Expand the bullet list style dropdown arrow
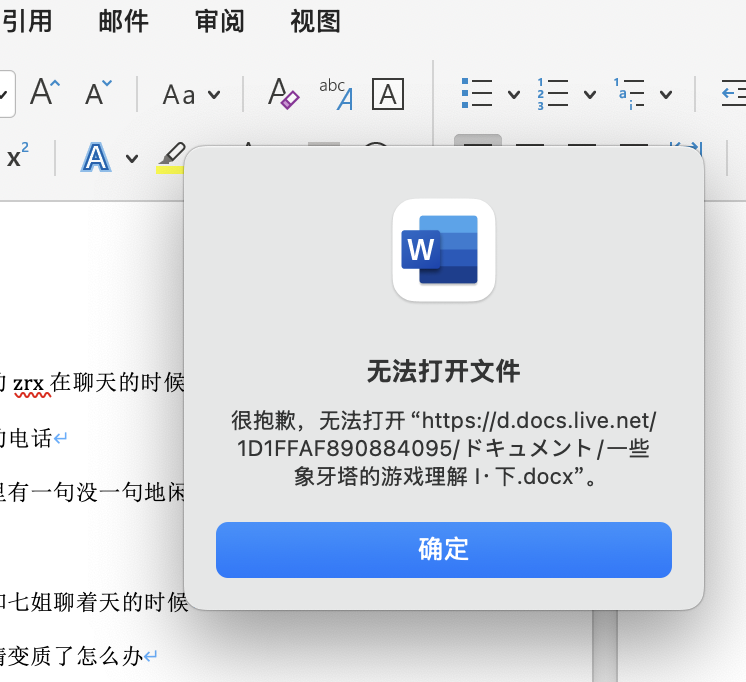This screenshot has height=682, width=746. [x=513, y=94]
